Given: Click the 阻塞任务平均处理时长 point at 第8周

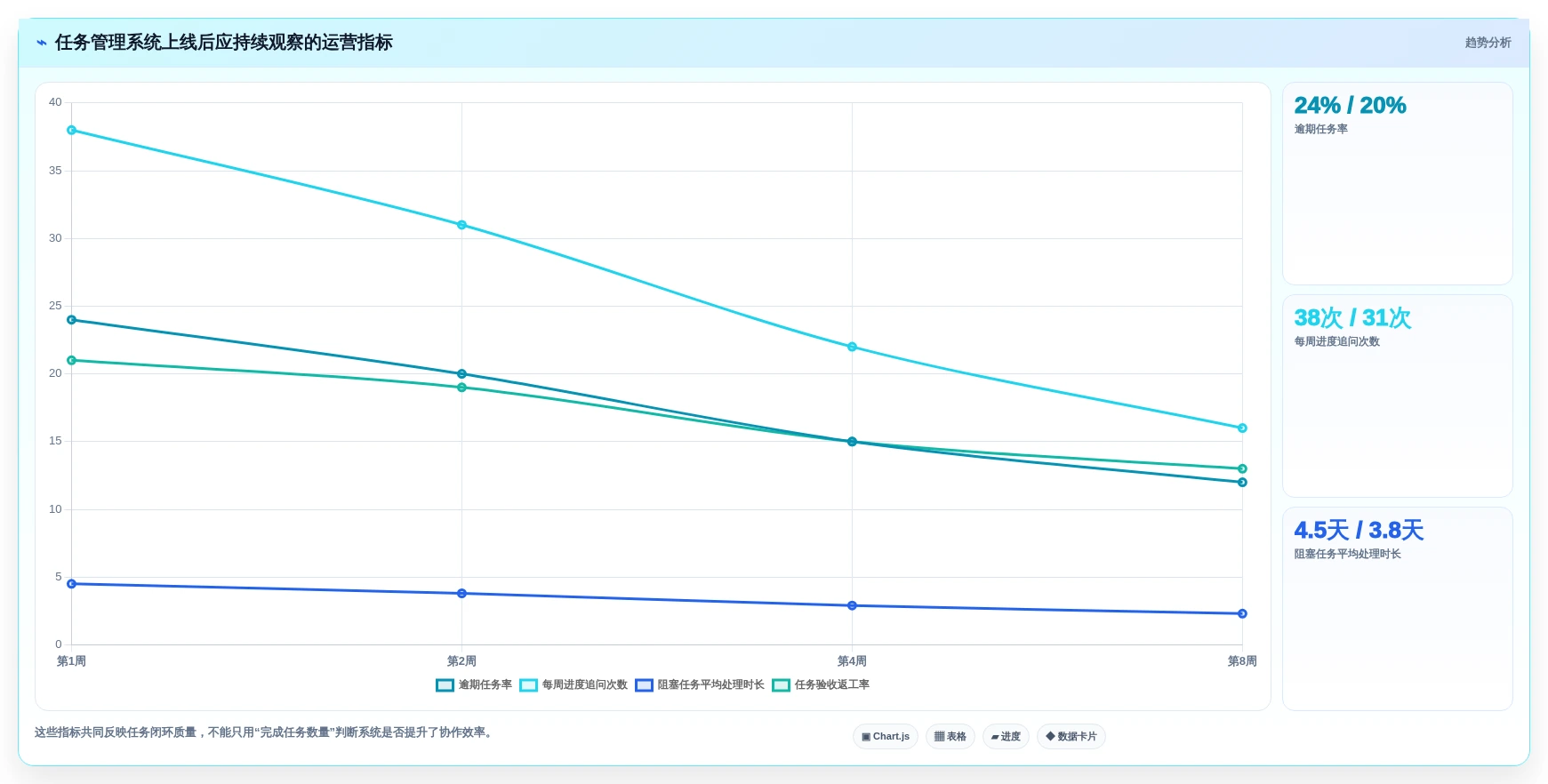Looking at the screenshot, I should (x=1242, y=613).
